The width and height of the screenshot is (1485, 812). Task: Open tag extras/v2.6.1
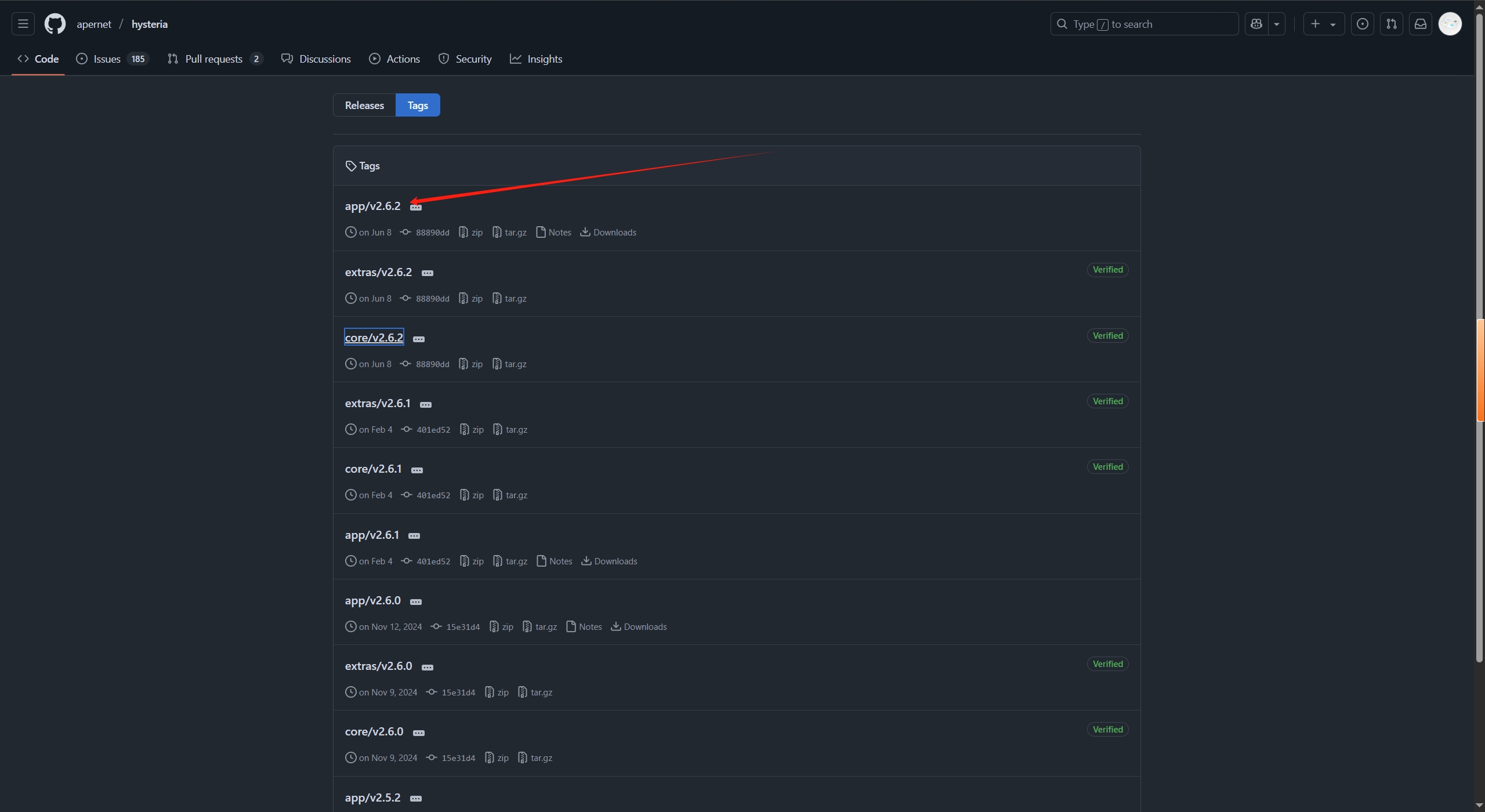click(x=378, y=403)
